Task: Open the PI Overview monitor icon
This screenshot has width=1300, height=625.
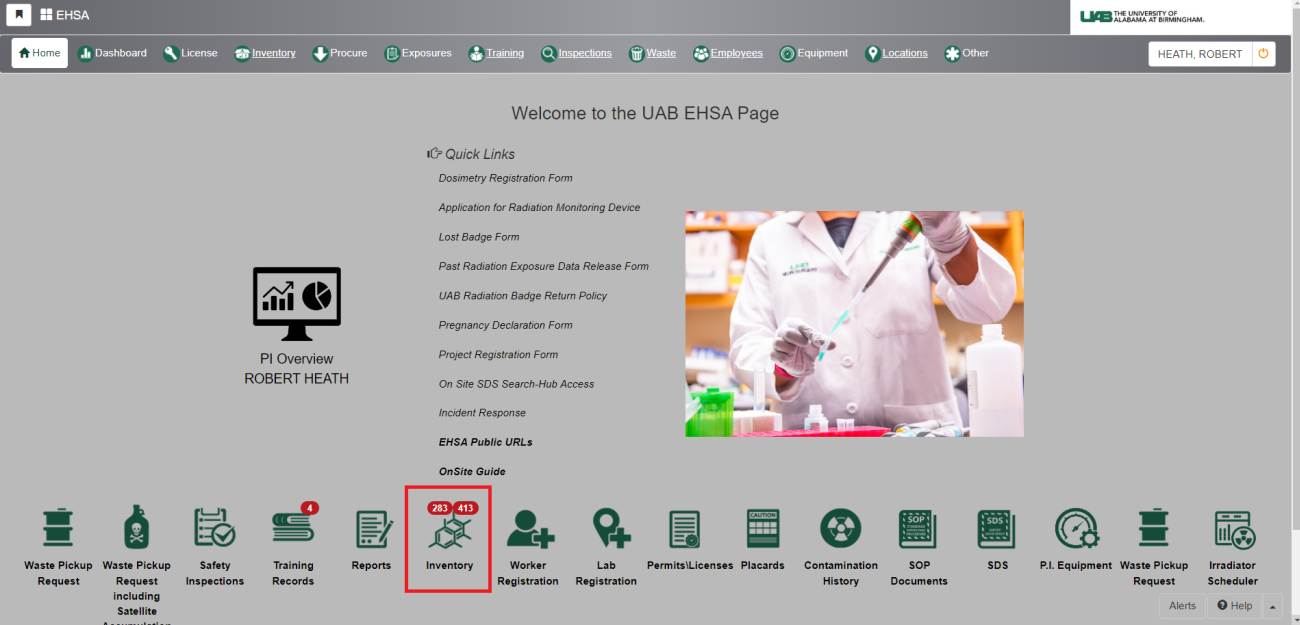Action: [x=297, y=304]
